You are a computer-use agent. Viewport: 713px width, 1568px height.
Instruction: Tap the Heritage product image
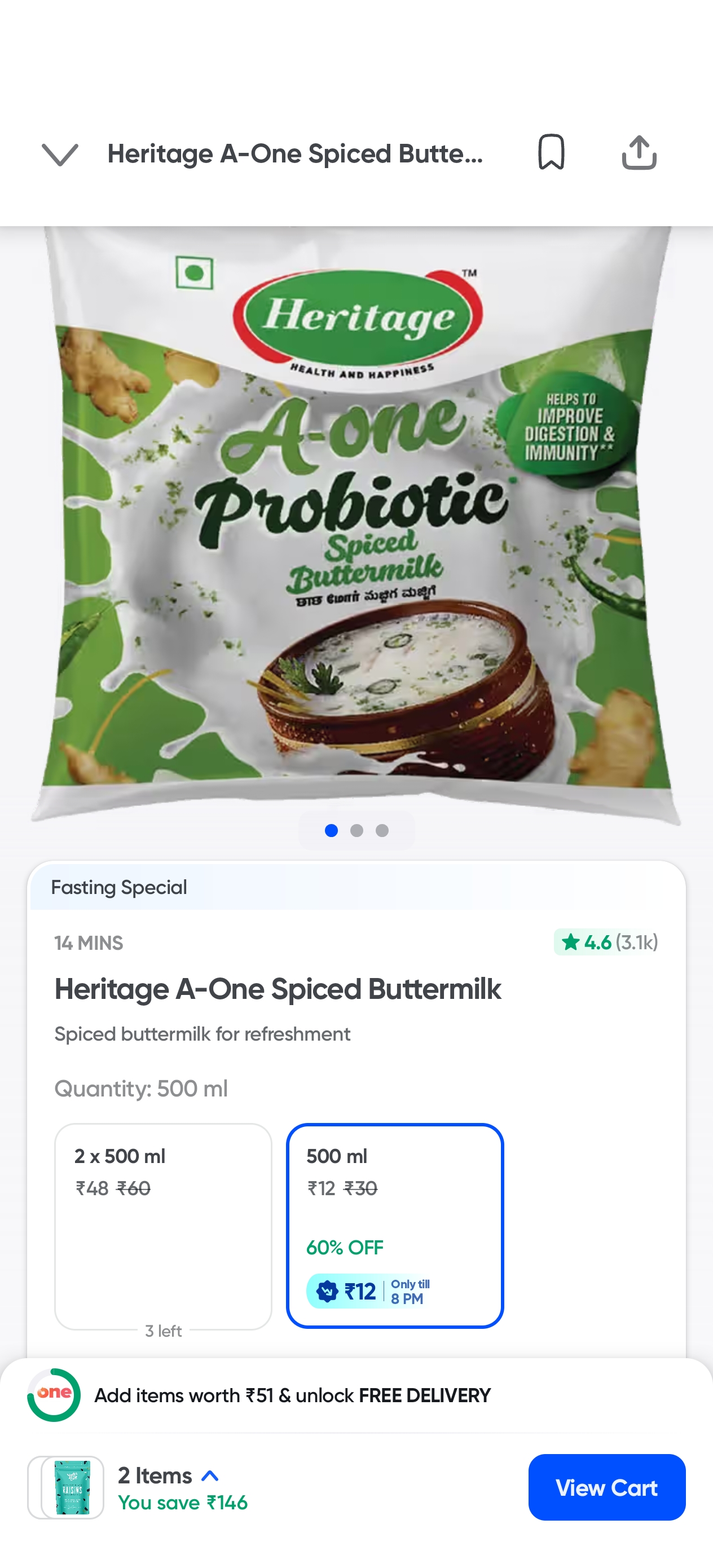point(357,523)
